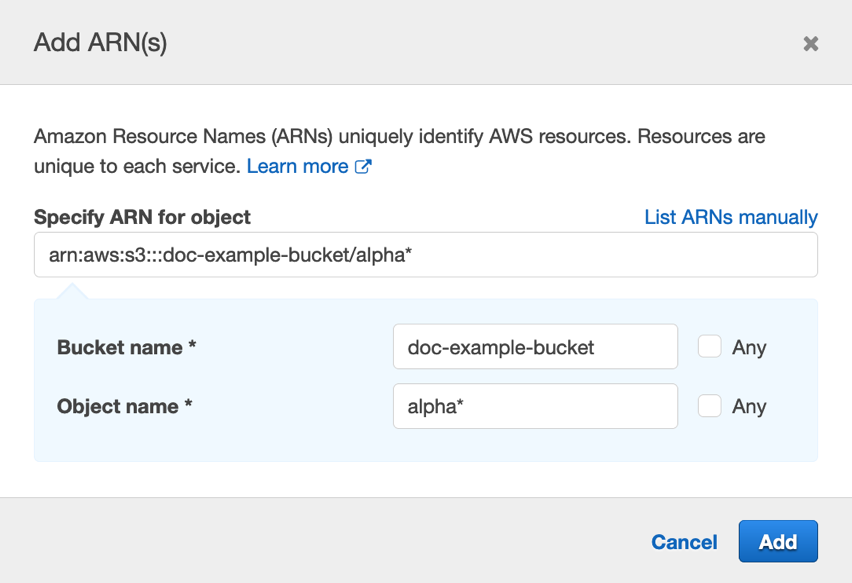The image size is (852, 583).
Task: Place cursor in the doc-example-bucket field
Action: tap(535, 347)
